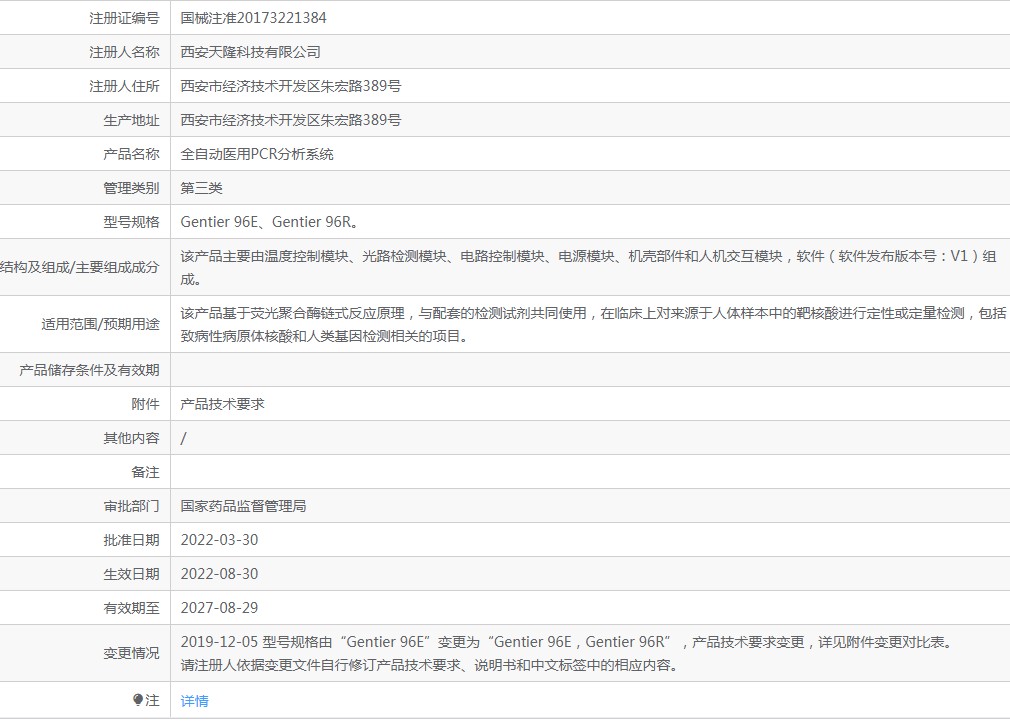Select registration number 国械注准20173221384
The height and width of the screenshot is (726, 1010).
[x=253, y=18]
